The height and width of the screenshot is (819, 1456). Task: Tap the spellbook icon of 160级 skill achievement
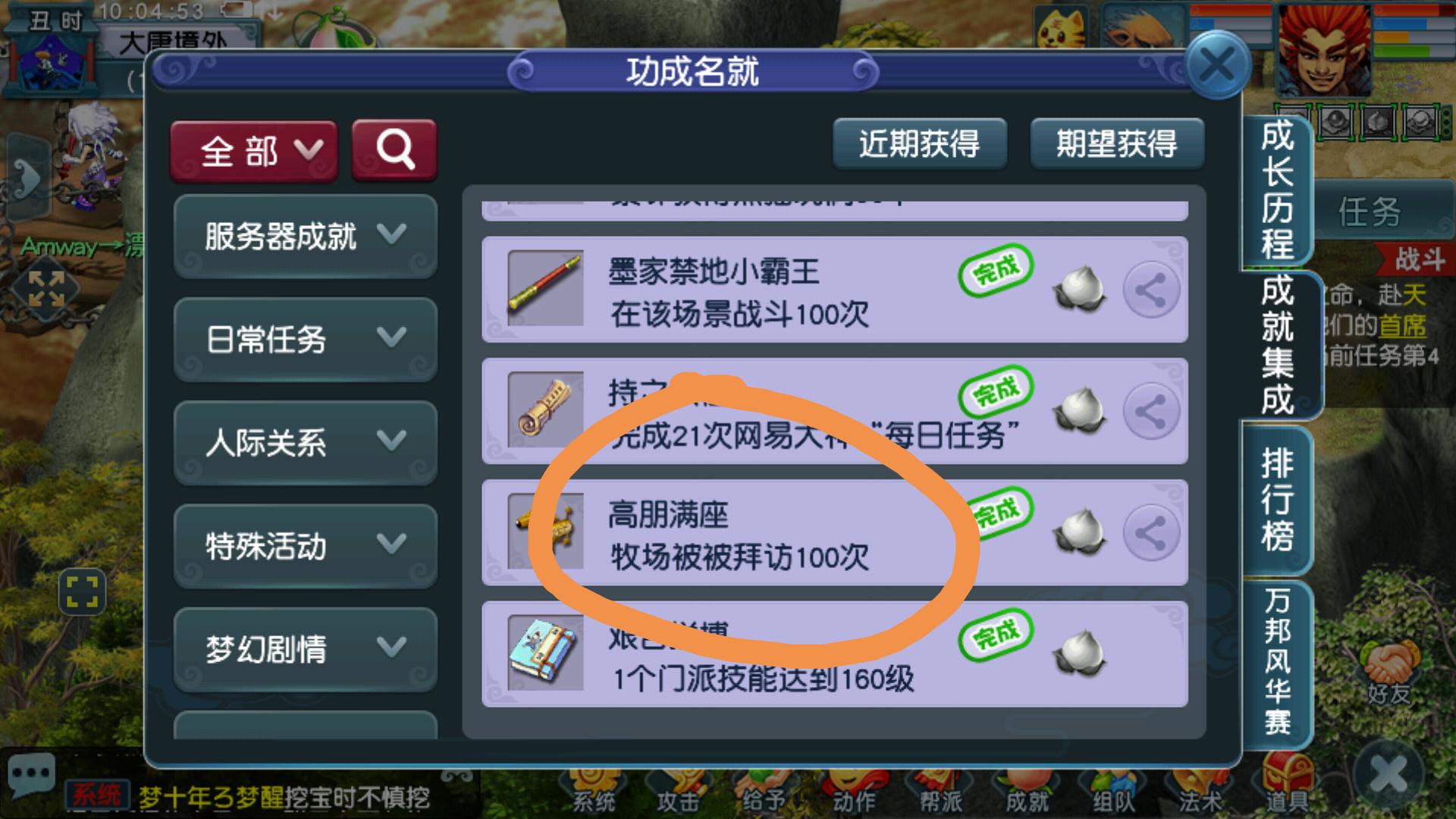pyautogui.click(x=545, y=652)
